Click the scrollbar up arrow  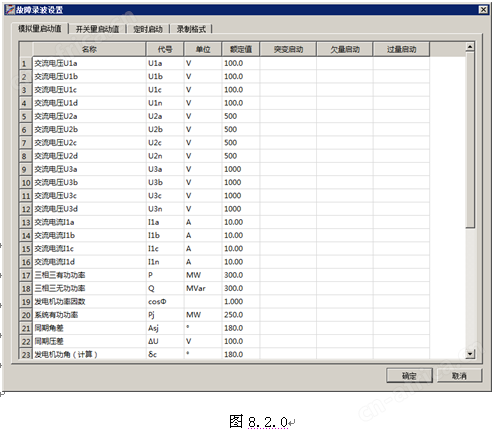[x=470, y=47]
